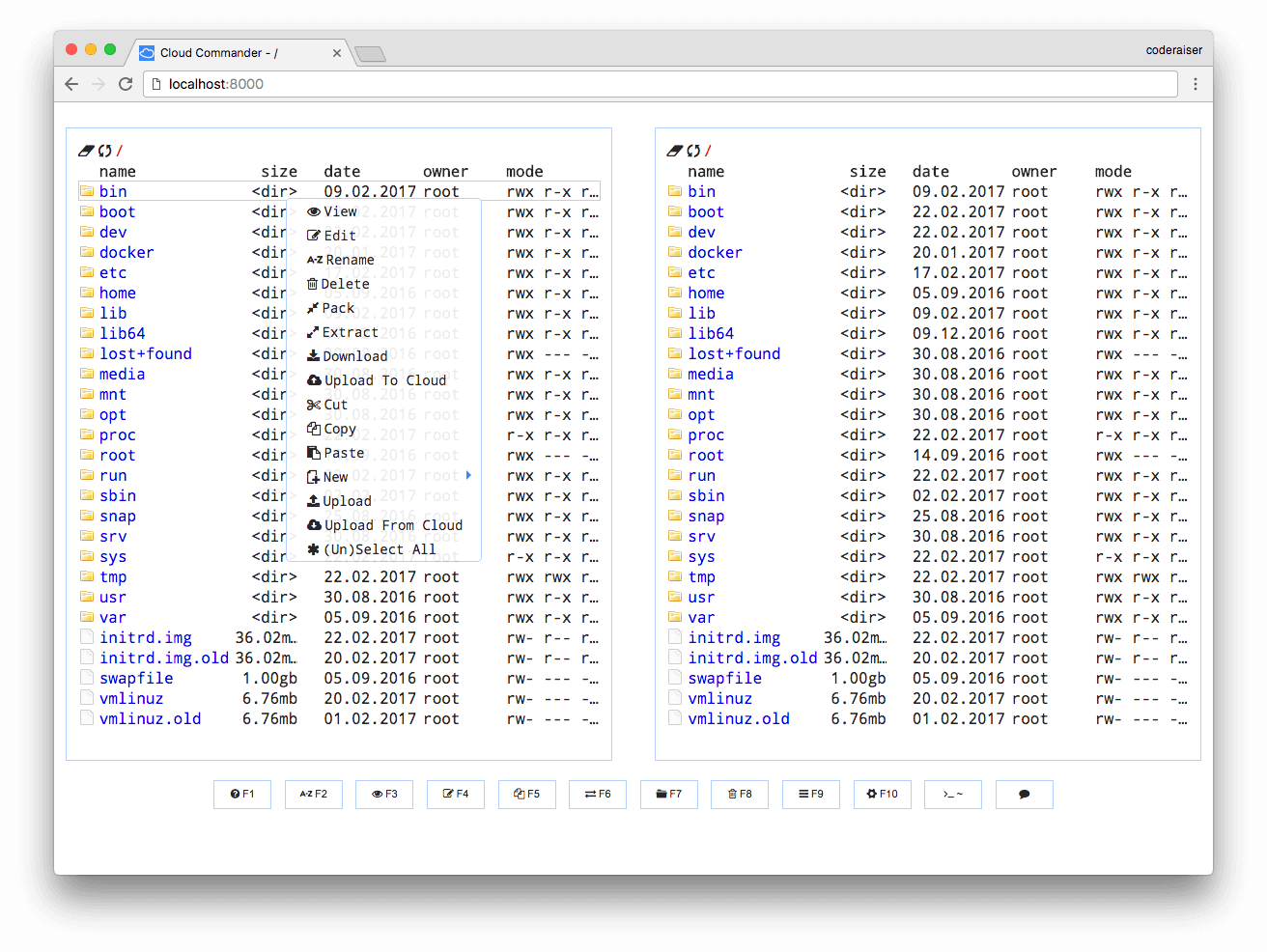Sort left panel by size column
1267x952 pixels.
point(278,172)
